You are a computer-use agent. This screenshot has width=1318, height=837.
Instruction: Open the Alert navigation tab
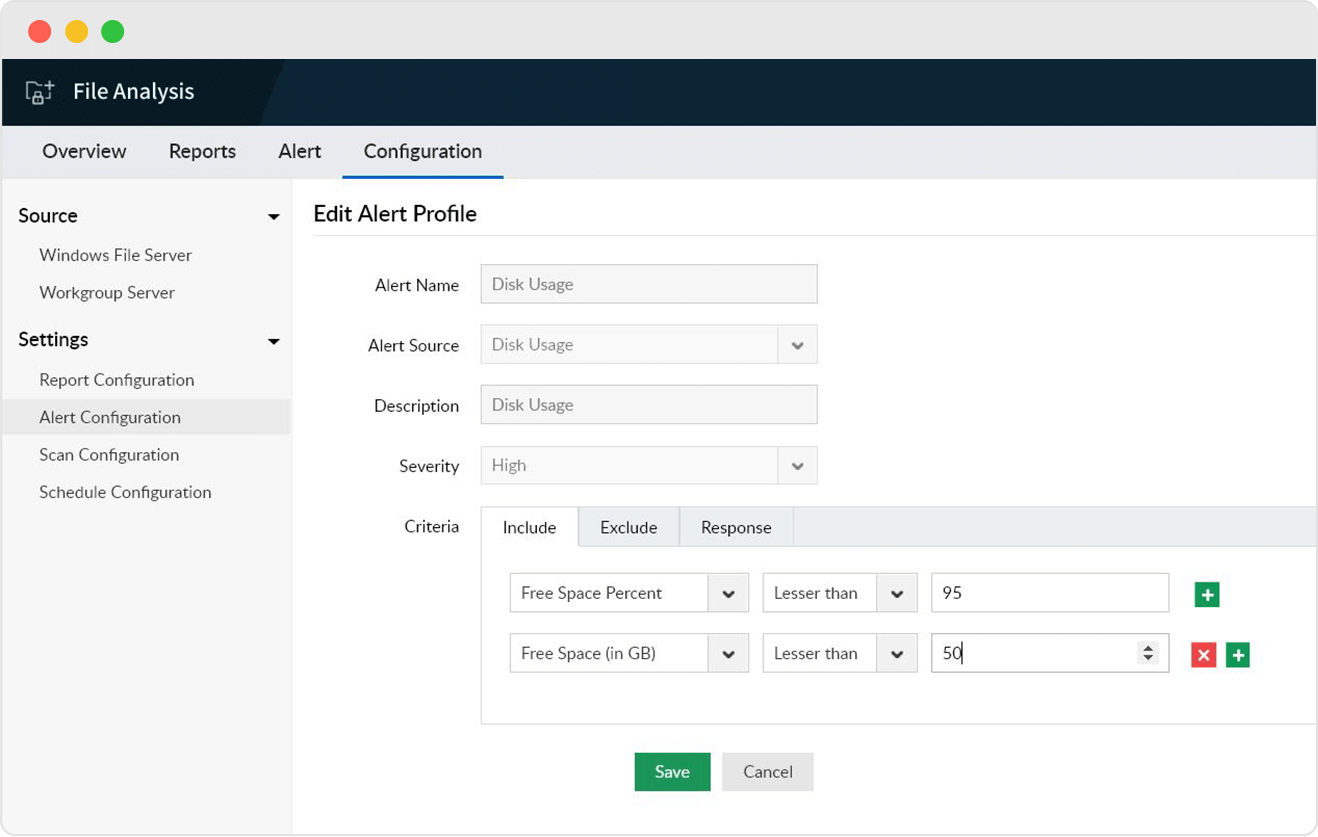point(299,151)
